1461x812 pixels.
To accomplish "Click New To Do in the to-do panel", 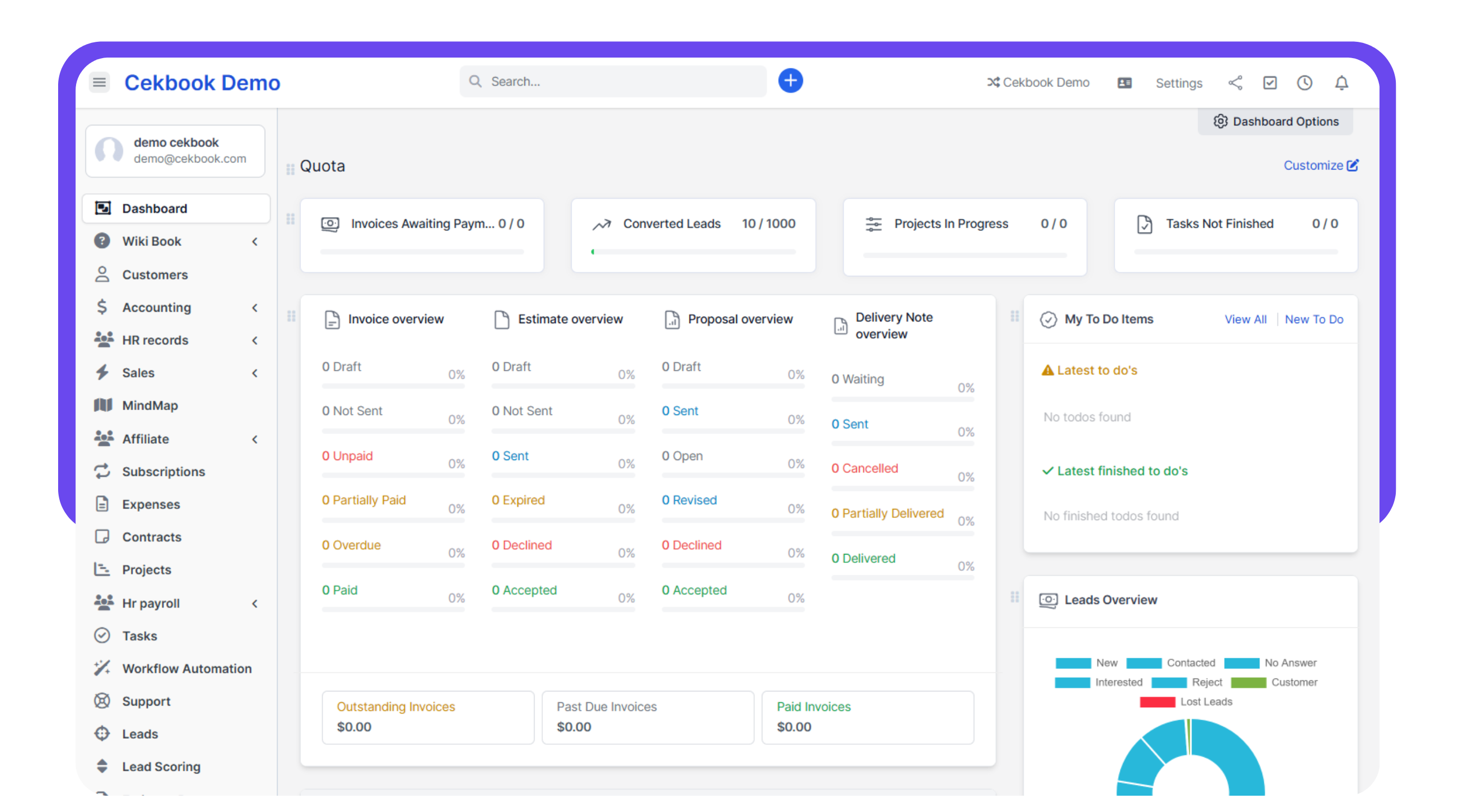I will [x=1314, y=319].
